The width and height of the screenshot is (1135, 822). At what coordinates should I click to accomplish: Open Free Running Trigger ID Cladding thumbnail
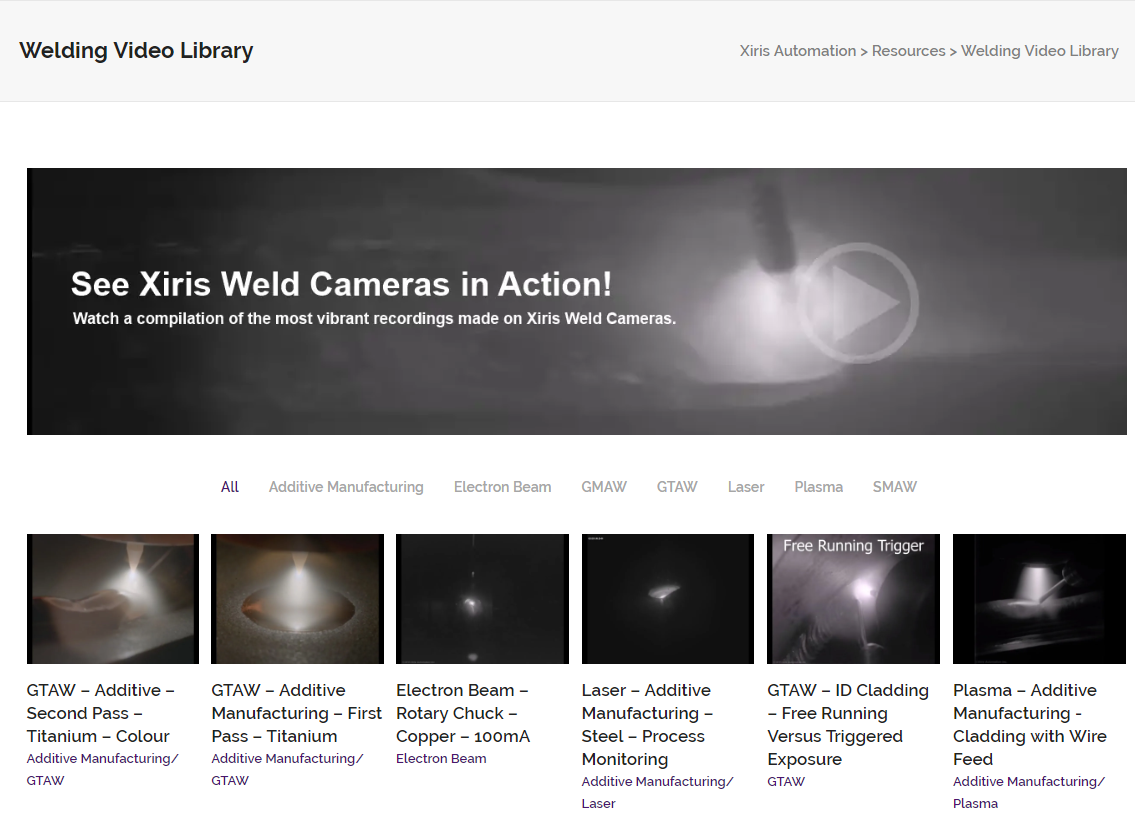[853, 598]
